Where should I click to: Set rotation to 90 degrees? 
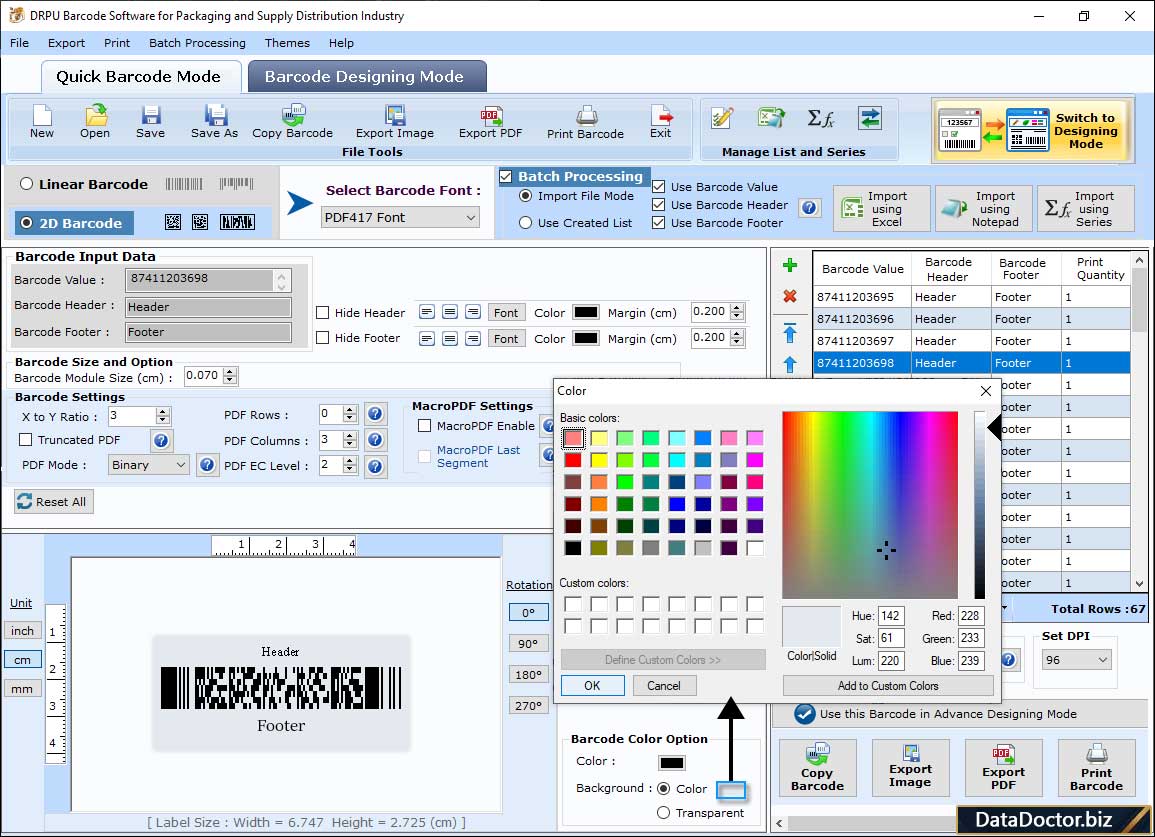(x=528, y=643)
